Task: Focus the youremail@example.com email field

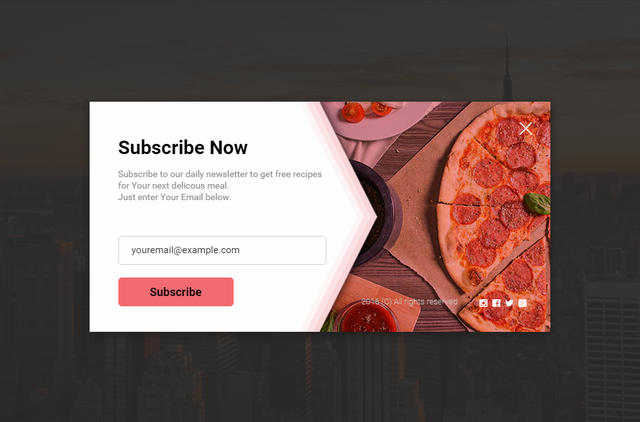Action: pyautogui.click(x=222, y=250)
